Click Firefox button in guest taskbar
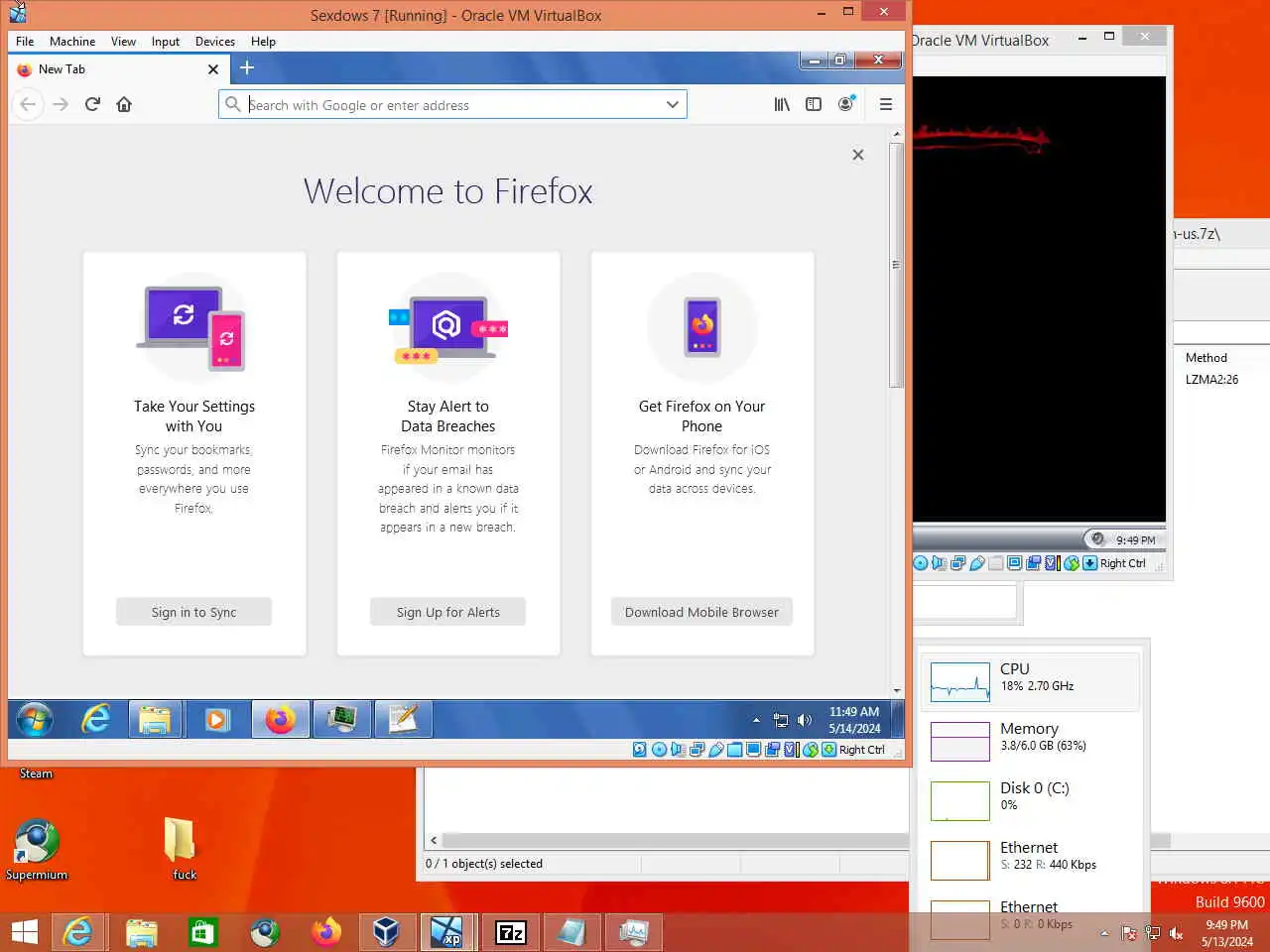 (280, 719)
